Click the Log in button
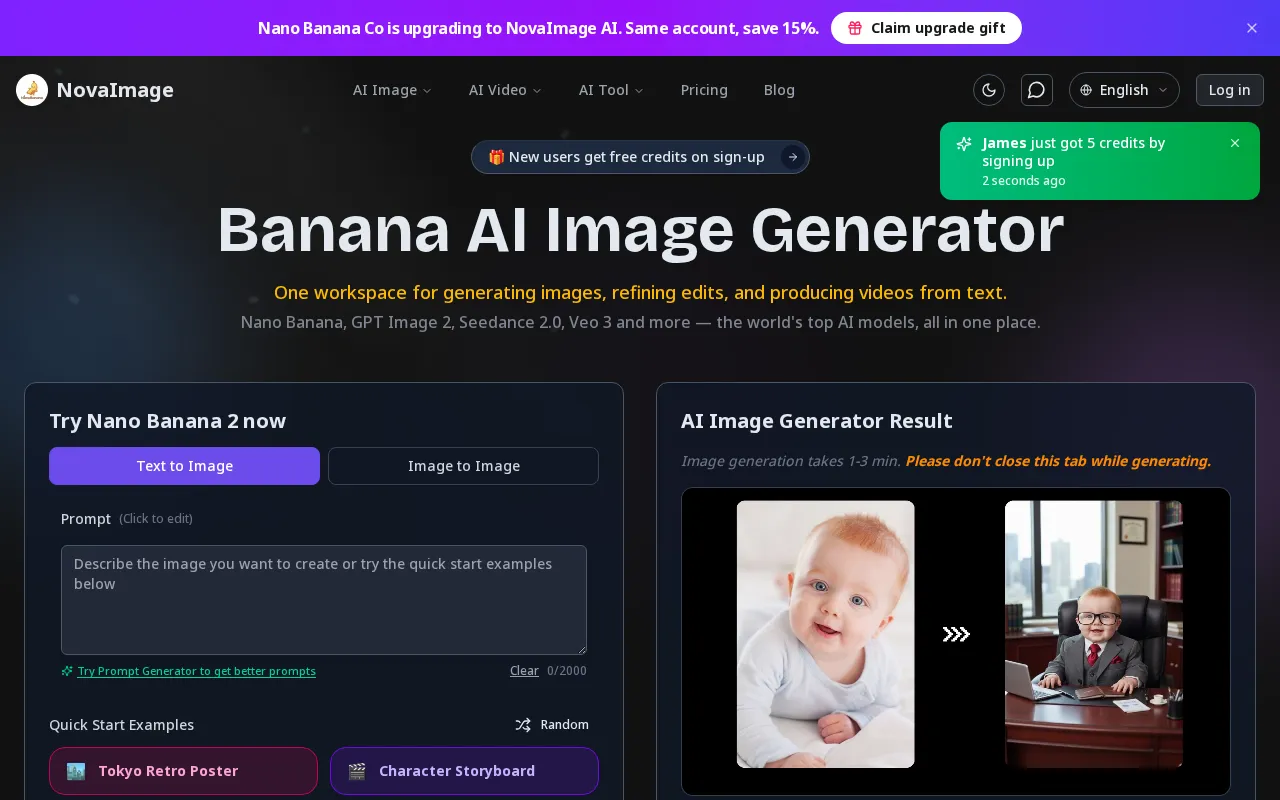Image resolution: width=1280 pixels, height=800 pixels. click(1230, 90)
